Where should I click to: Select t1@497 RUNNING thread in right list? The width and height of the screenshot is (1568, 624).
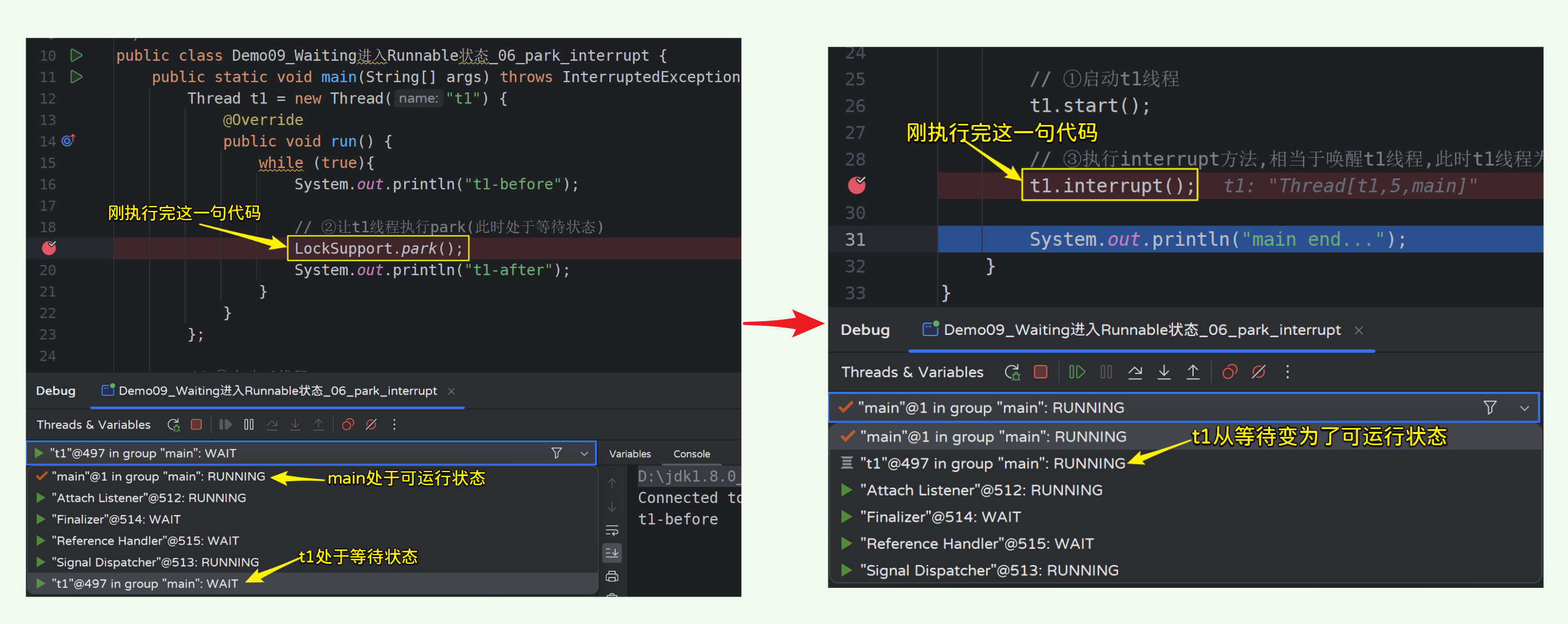[x=992, y=463]
